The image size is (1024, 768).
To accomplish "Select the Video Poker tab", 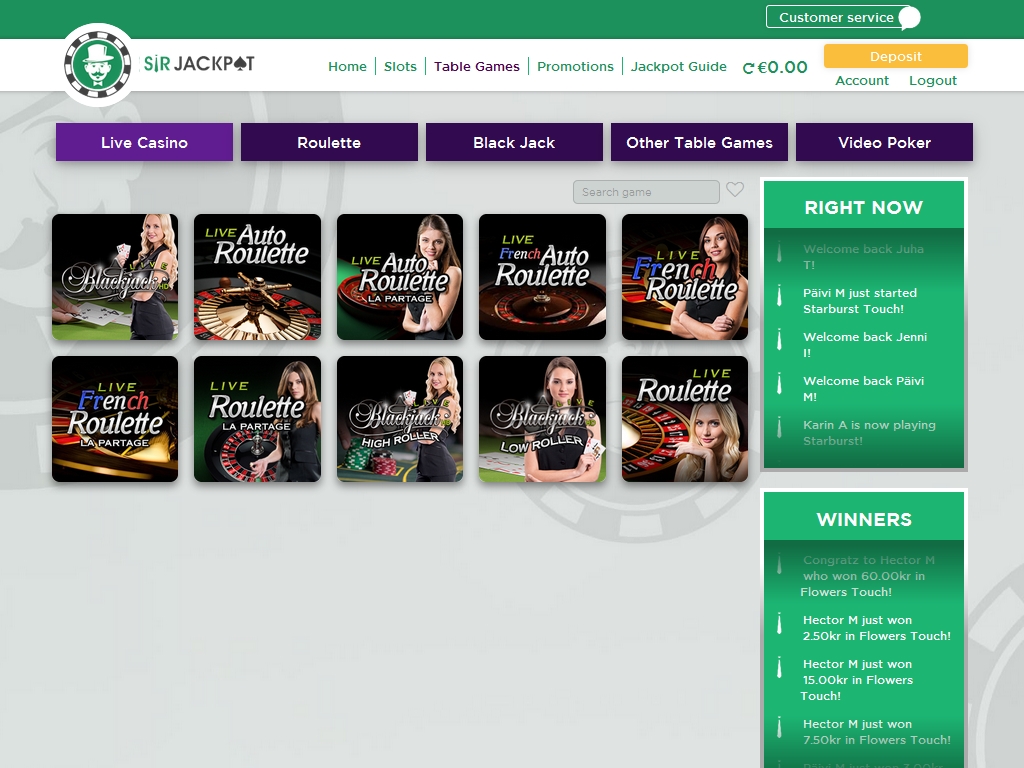I will (884, 142).
